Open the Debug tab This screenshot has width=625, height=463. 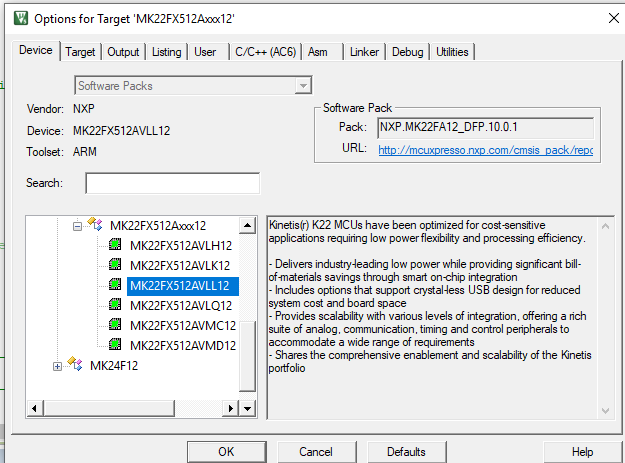[x=407, y=52]
